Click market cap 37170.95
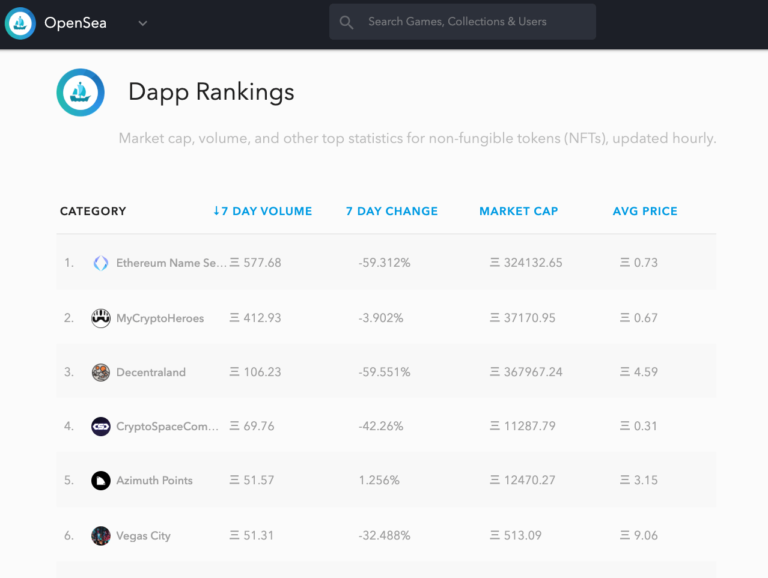Viewport: 768px width, 578px height. (x=523, y=318)
